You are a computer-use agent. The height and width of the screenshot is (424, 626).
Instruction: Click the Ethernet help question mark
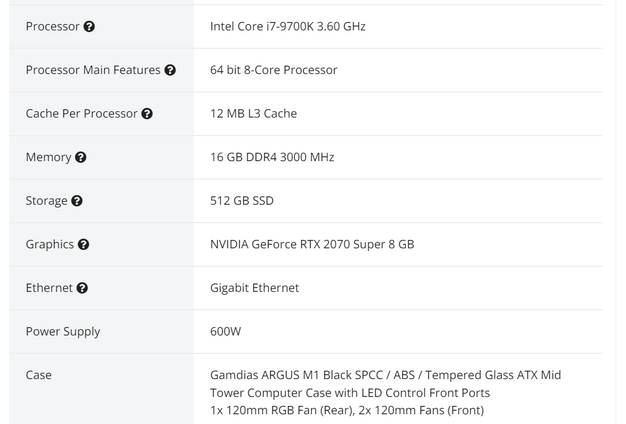[82, 288]
